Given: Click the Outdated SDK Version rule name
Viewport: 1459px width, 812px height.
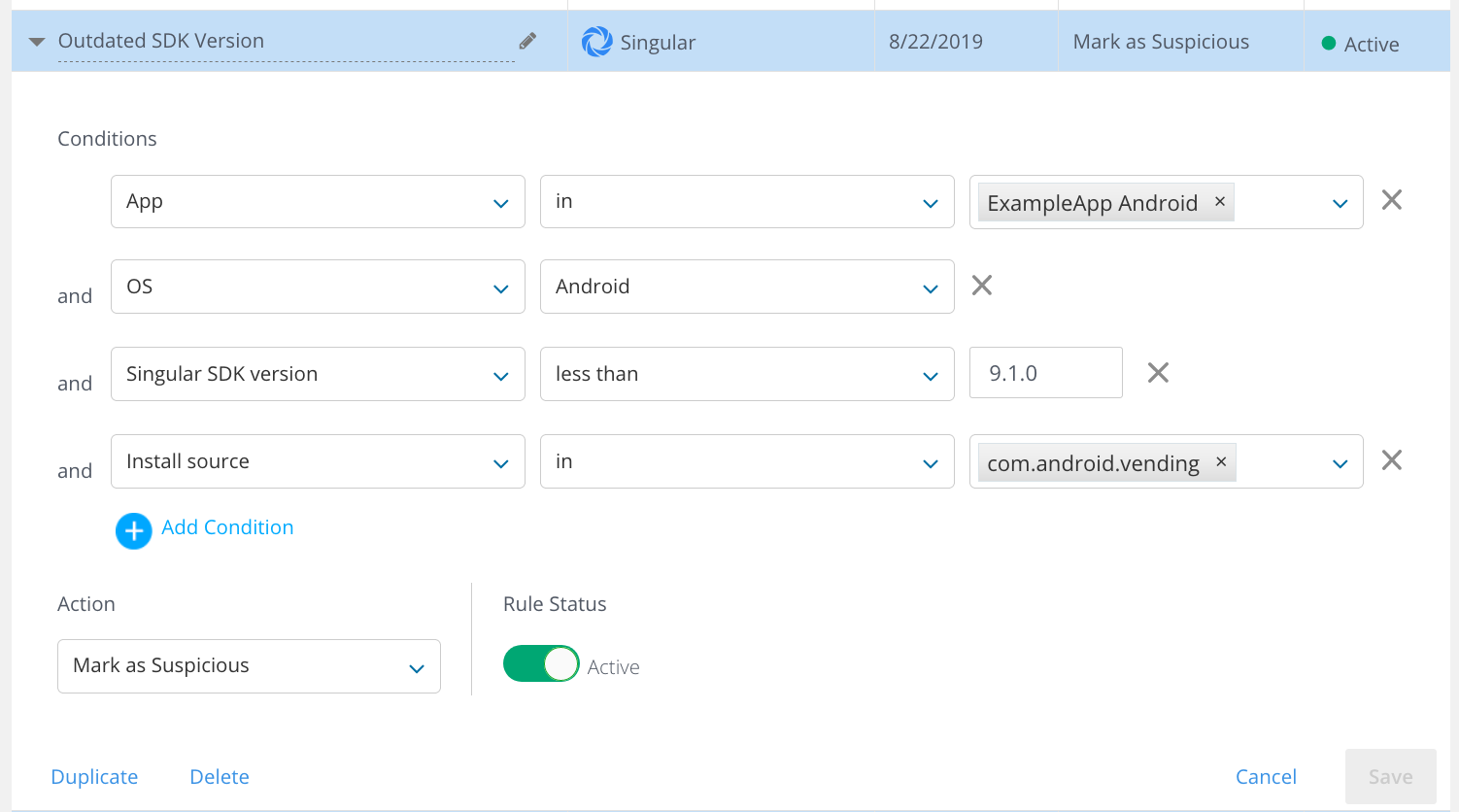Looking at the screenshot, I should pyautogui.click(x=161, y=41).
